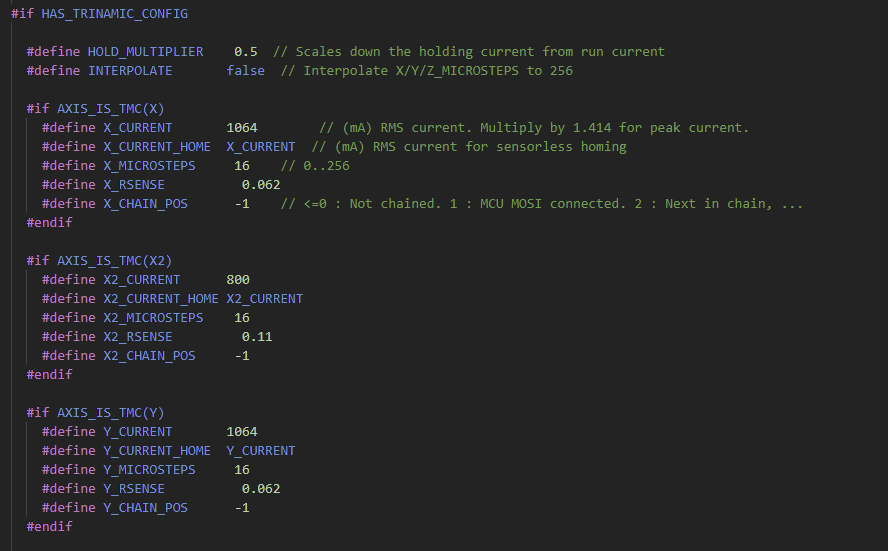The image size is (888, 551).
Task: Click the X_RSENSE value 0.062
Action: (x=261, y=185)
